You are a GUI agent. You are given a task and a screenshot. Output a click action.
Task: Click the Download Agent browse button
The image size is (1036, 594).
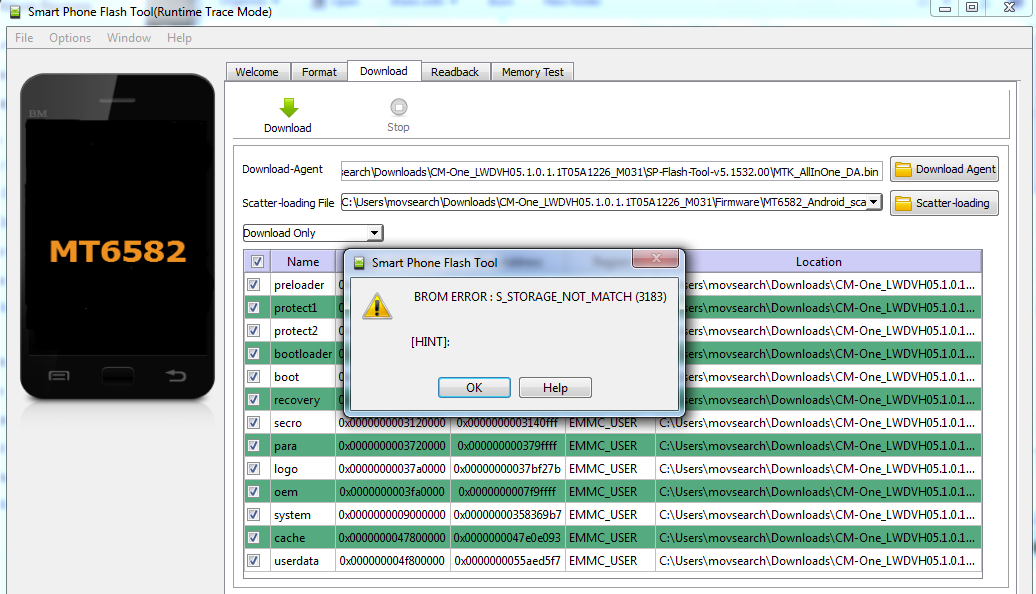(944, 169)
